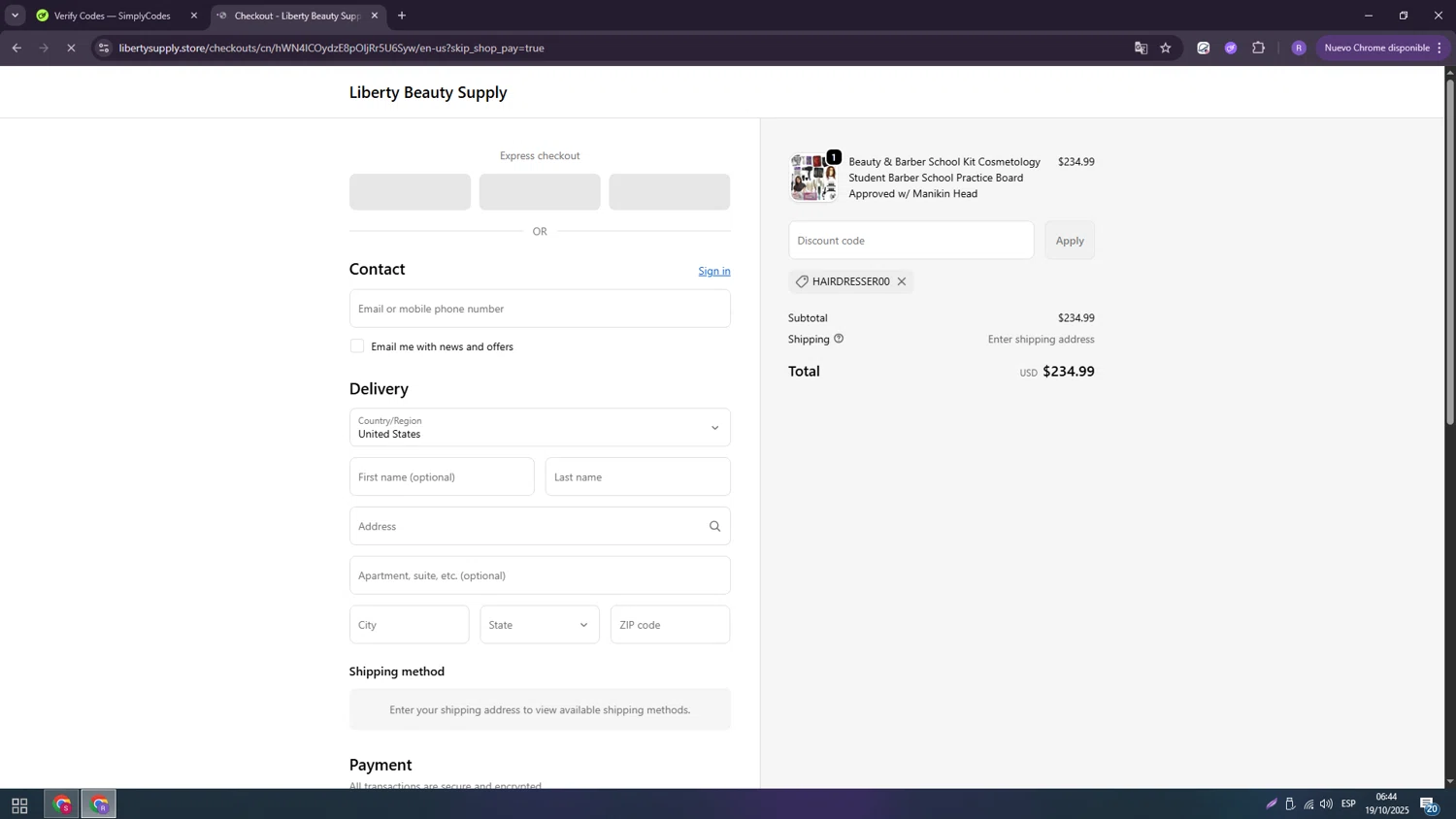Open network status icon in tray
Image resolution: width=1456 pixels, height=819 pixels.
point(1308,804)
